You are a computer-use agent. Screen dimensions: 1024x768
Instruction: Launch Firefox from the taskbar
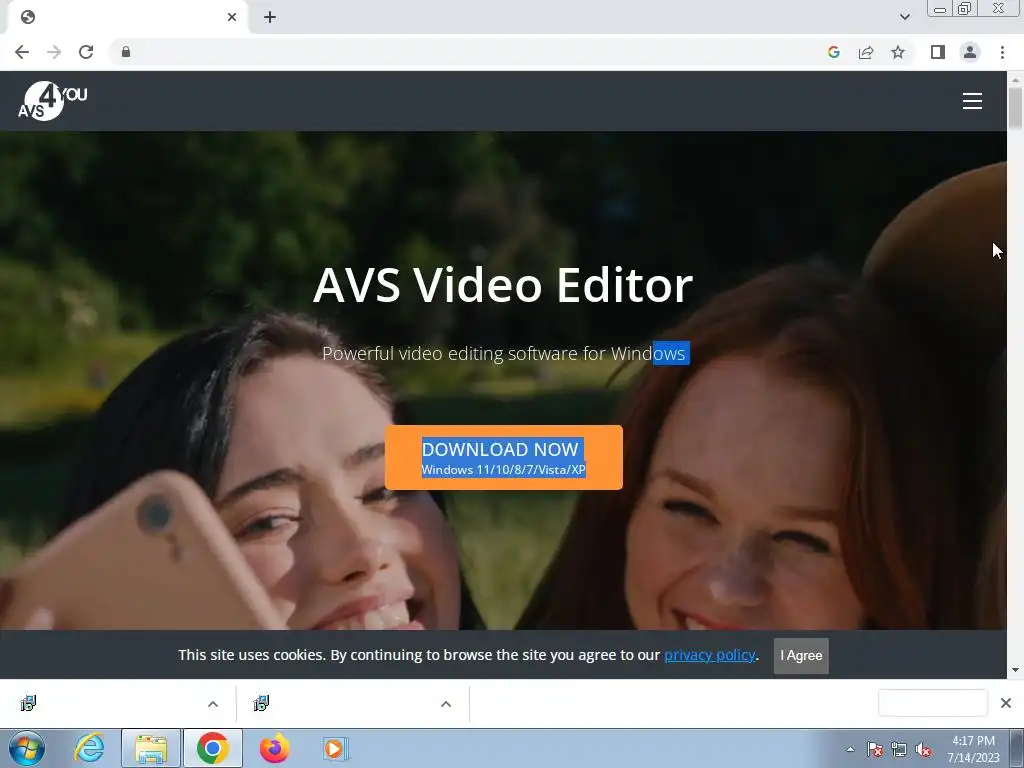pos(274,748)
